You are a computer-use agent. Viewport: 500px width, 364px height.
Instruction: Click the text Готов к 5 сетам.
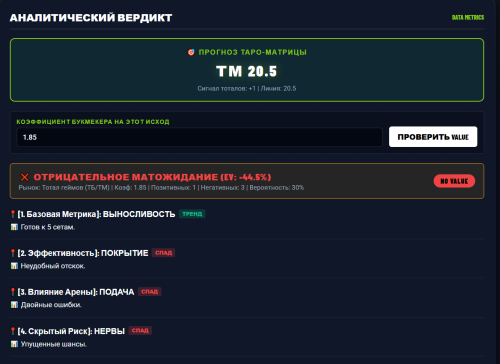click(x=48, y=227)
